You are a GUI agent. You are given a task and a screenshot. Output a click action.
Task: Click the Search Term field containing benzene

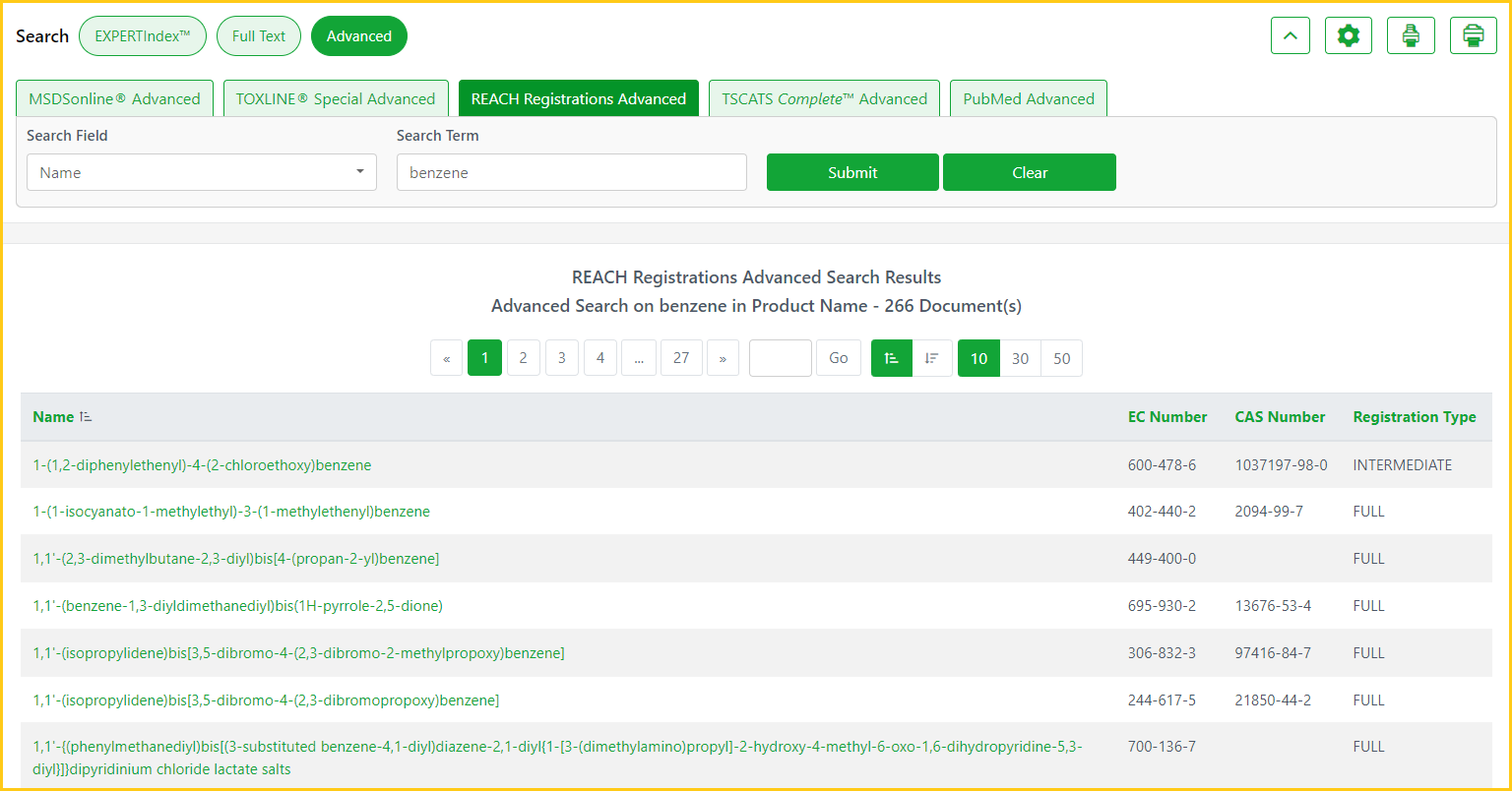click(x=571, y=172)
